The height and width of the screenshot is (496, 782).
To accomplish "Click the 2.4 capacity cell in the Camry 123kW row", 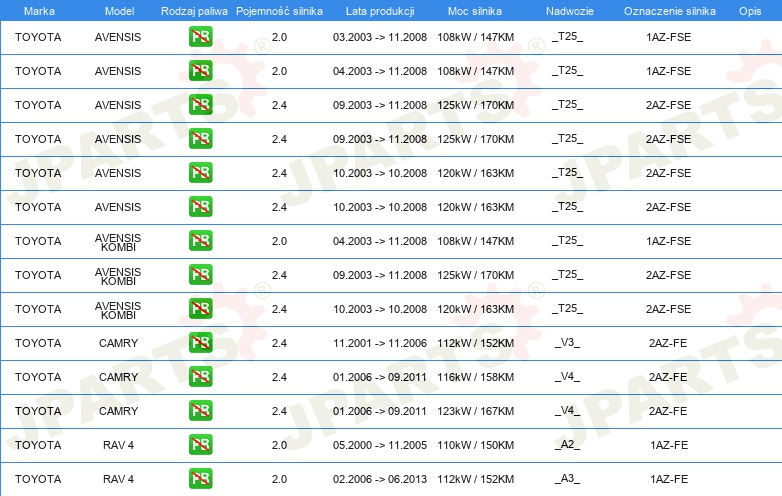I will click(279, 411).
